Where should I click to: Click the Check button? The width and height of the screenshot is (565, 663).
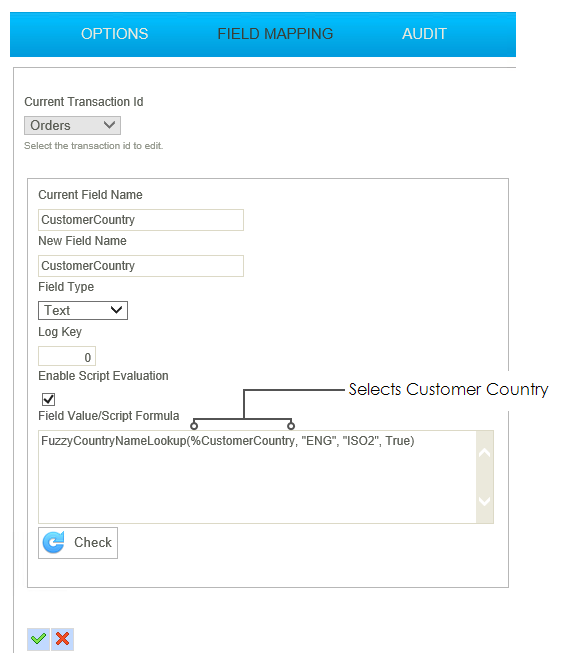click(78, 543)
